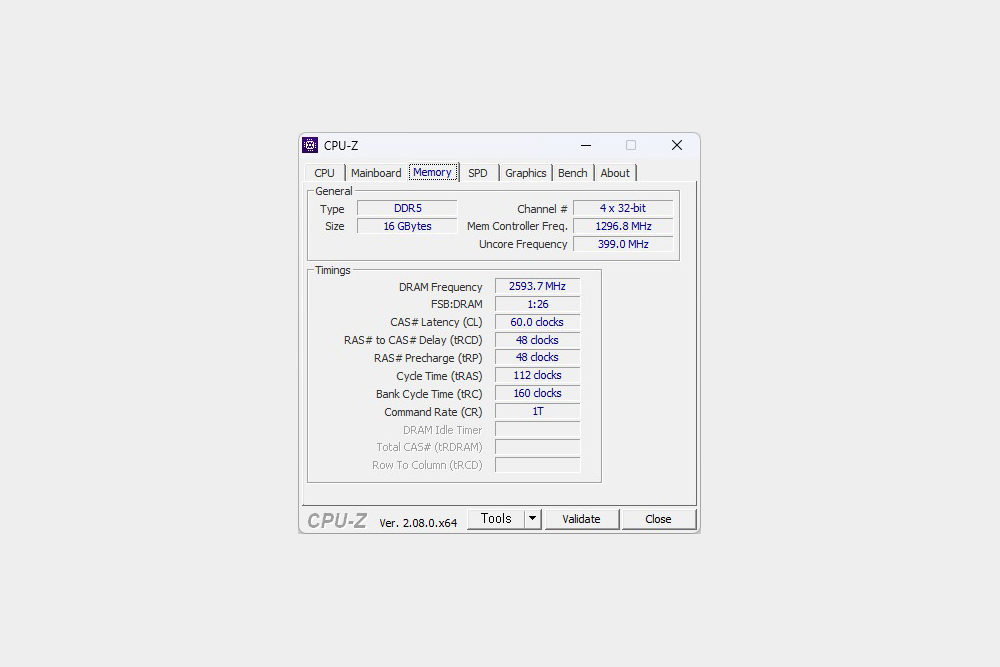Click the DRAM Frequency value 2593.7 MHz

point(537,286)
